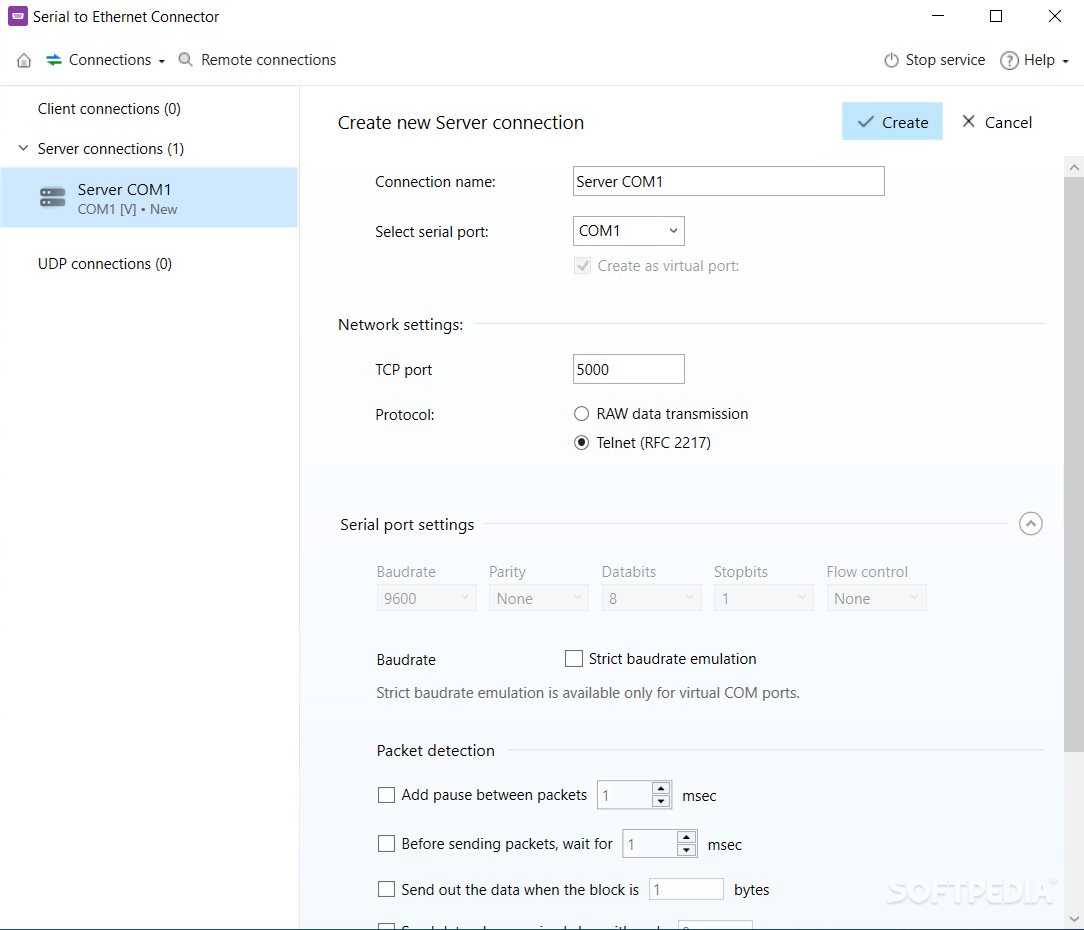Click the server icon next to Server COM1
The height and width of the screenshot is (930, 1084).
(x=53, y=197)
